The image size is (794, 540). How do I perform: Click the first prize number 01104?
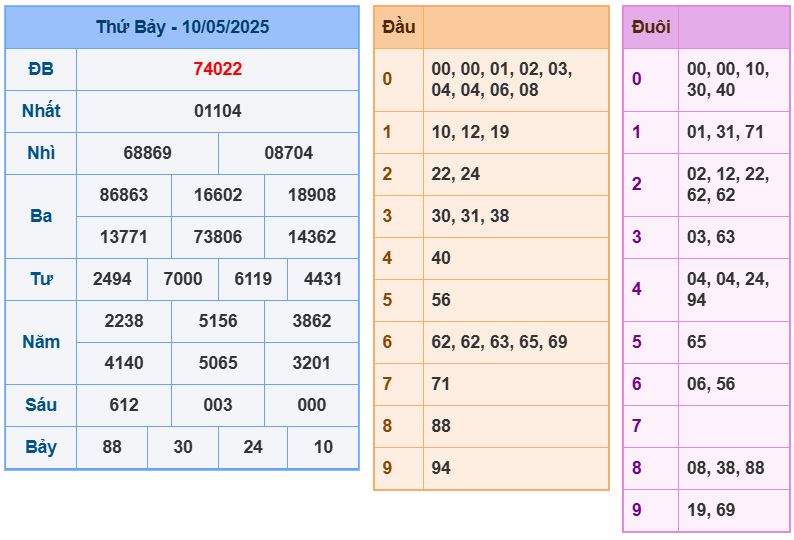coord(218,111)
